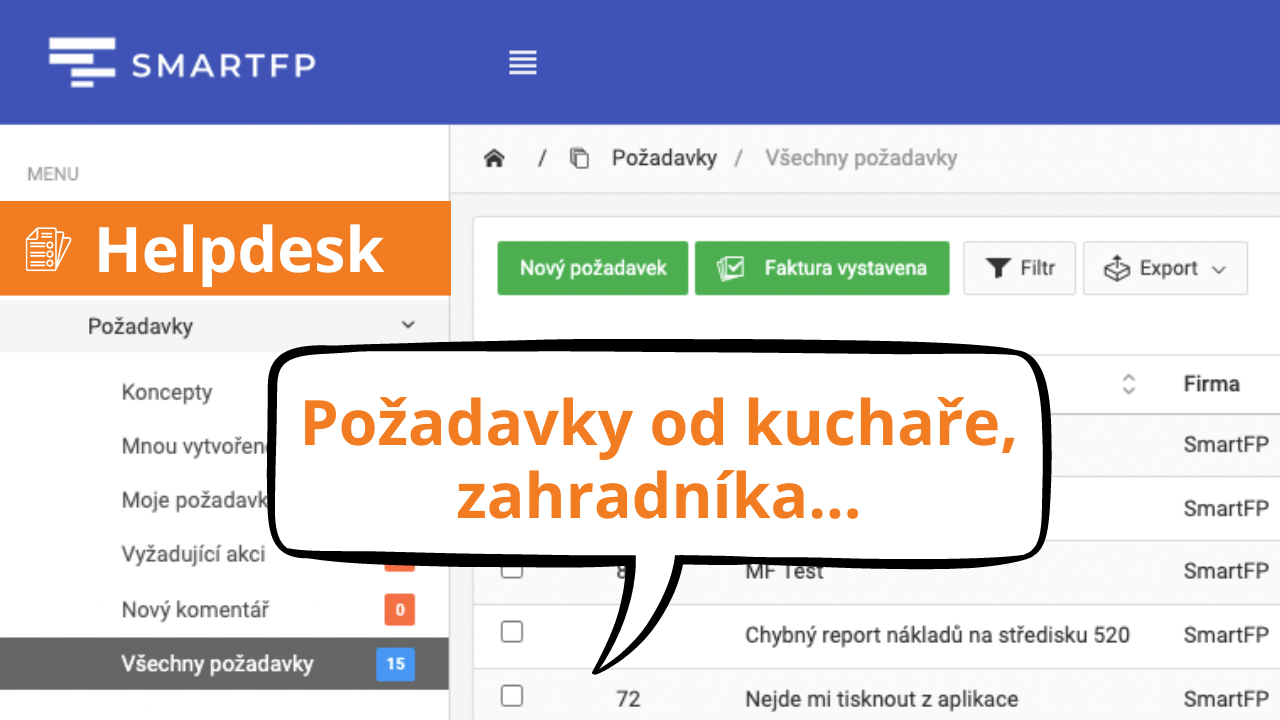Go to home via breadcrumb house icon
The height and width of the screenshot is (720, 1280).
(x=494, y=158)
